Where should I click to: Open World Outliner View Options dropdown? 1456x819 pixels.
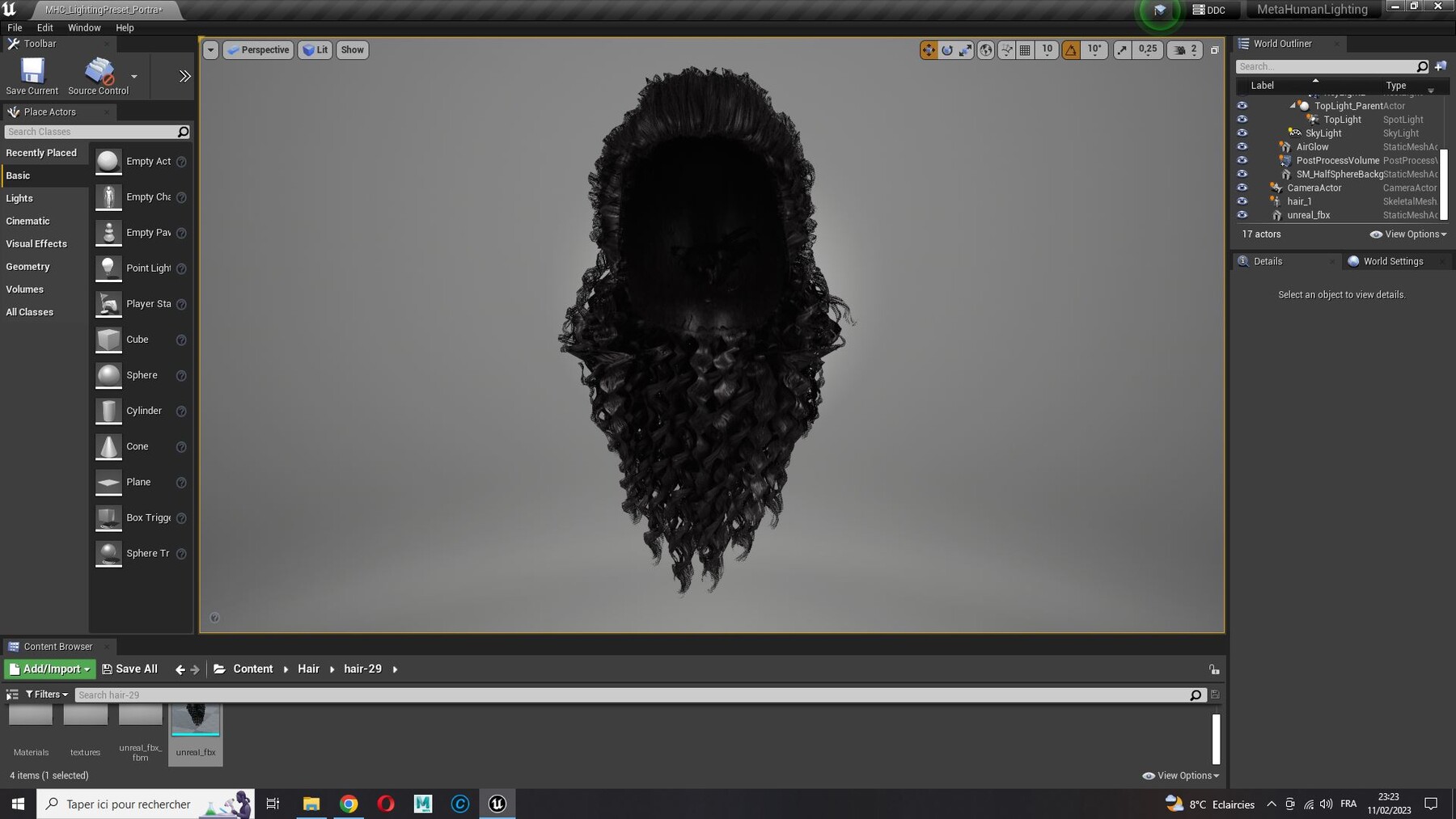point(1408,234)
